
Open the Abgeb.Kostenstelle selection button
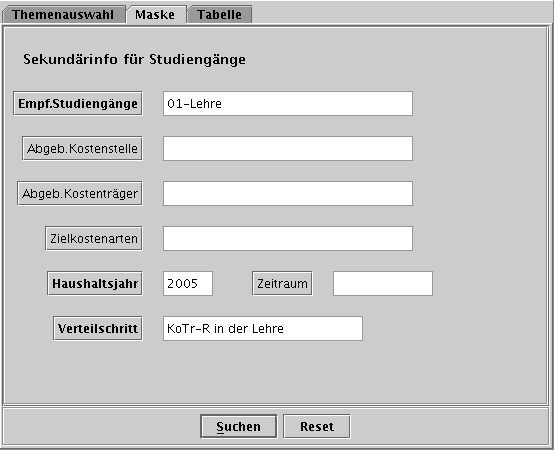(x=82, y=148)
